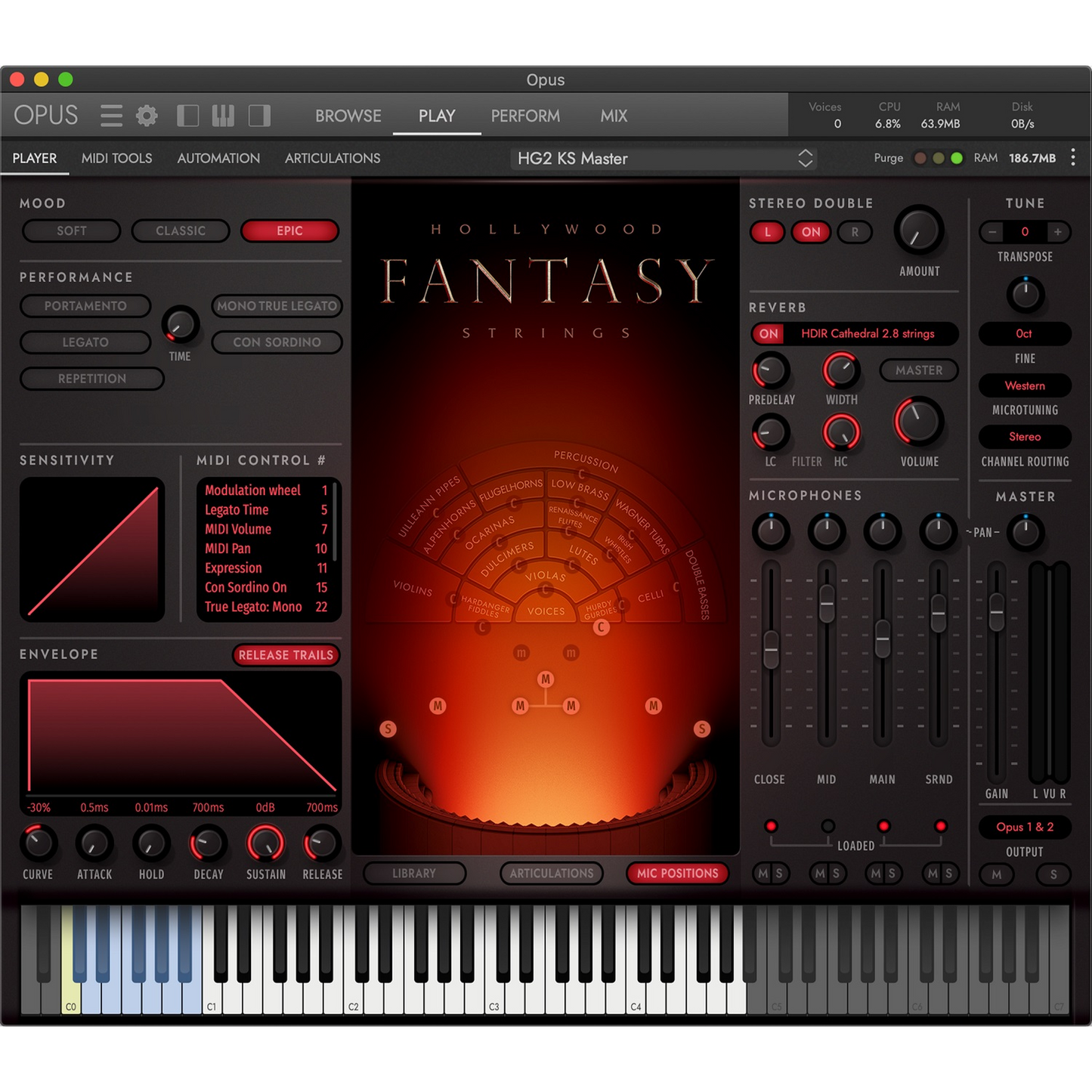The height and width of the screenshot is (1092, 1092).
Task: Solo the CLOSE microphone channel
Action: click(x=779, y=874)
